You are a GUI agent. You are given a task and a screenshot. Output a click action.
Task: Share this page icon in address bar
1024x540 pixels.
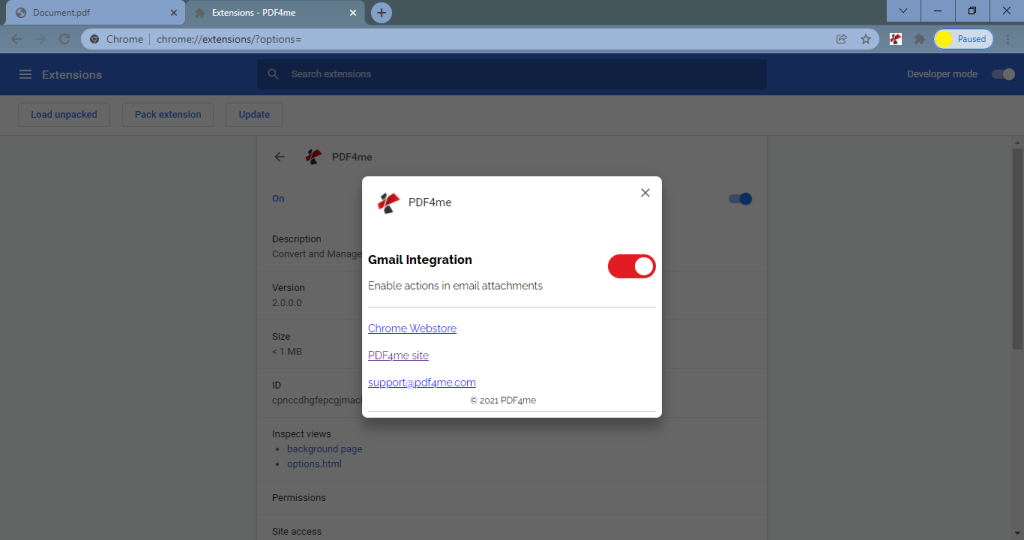tap(842, 39)
